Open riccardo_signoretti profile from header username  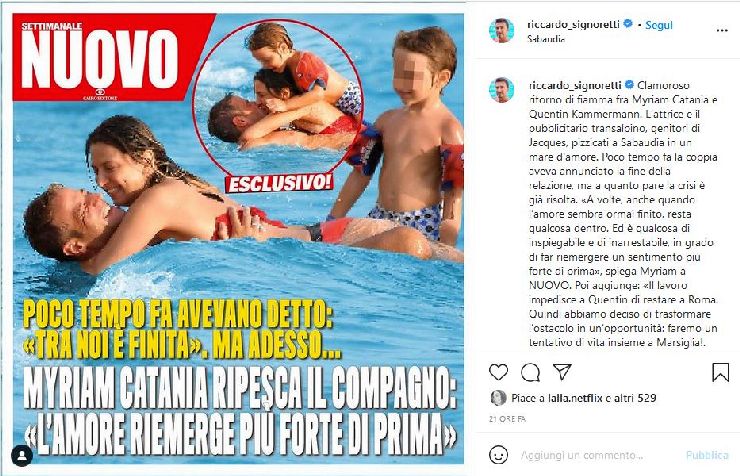(573, 25)
